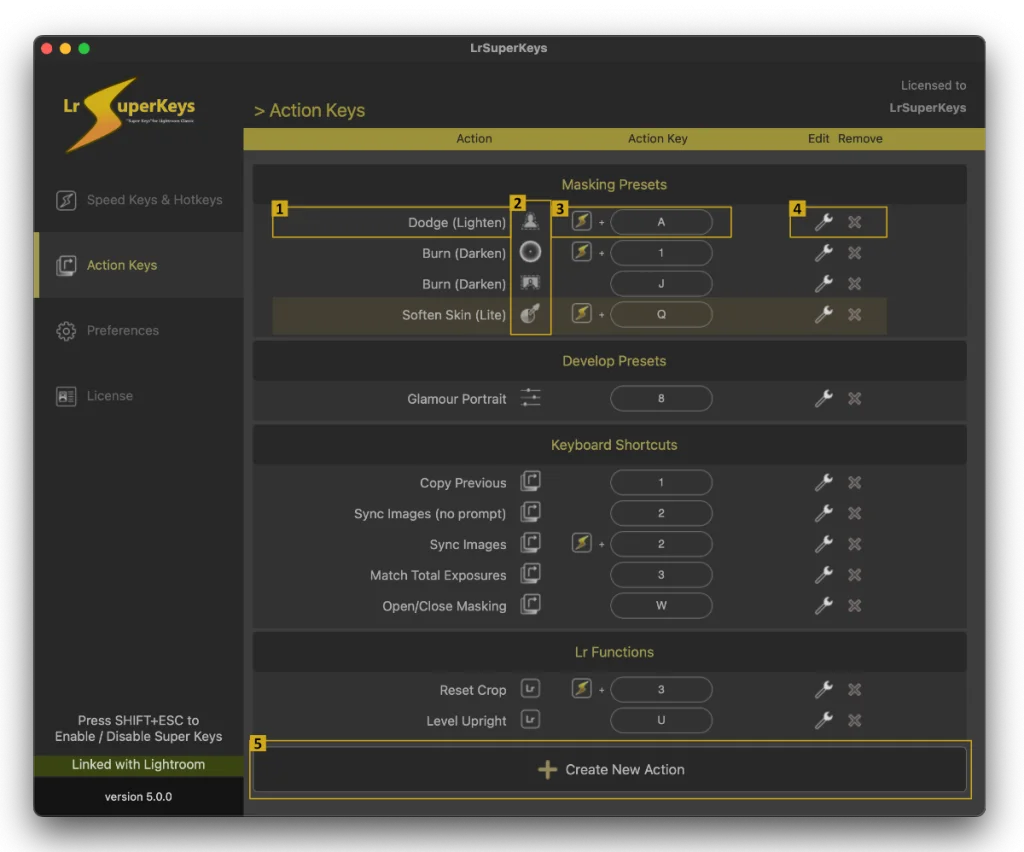Remove the Sync Images (no prompt) shortcut
This screenshot has width=1024, height=852.
pos(854,513)
